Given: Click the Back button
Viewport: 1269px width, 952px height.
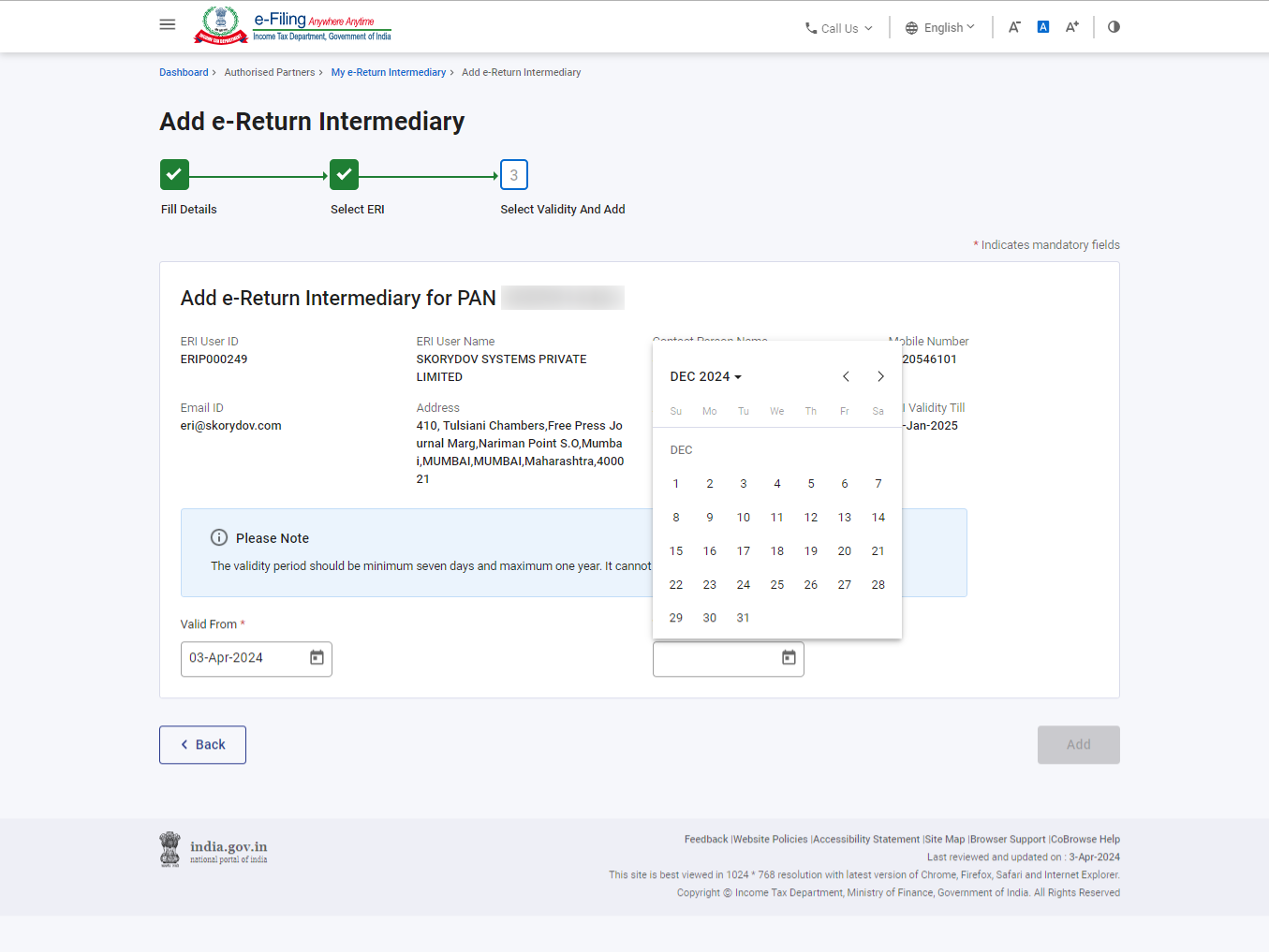Looking at the screenshot, I should [x=202, y=744].
